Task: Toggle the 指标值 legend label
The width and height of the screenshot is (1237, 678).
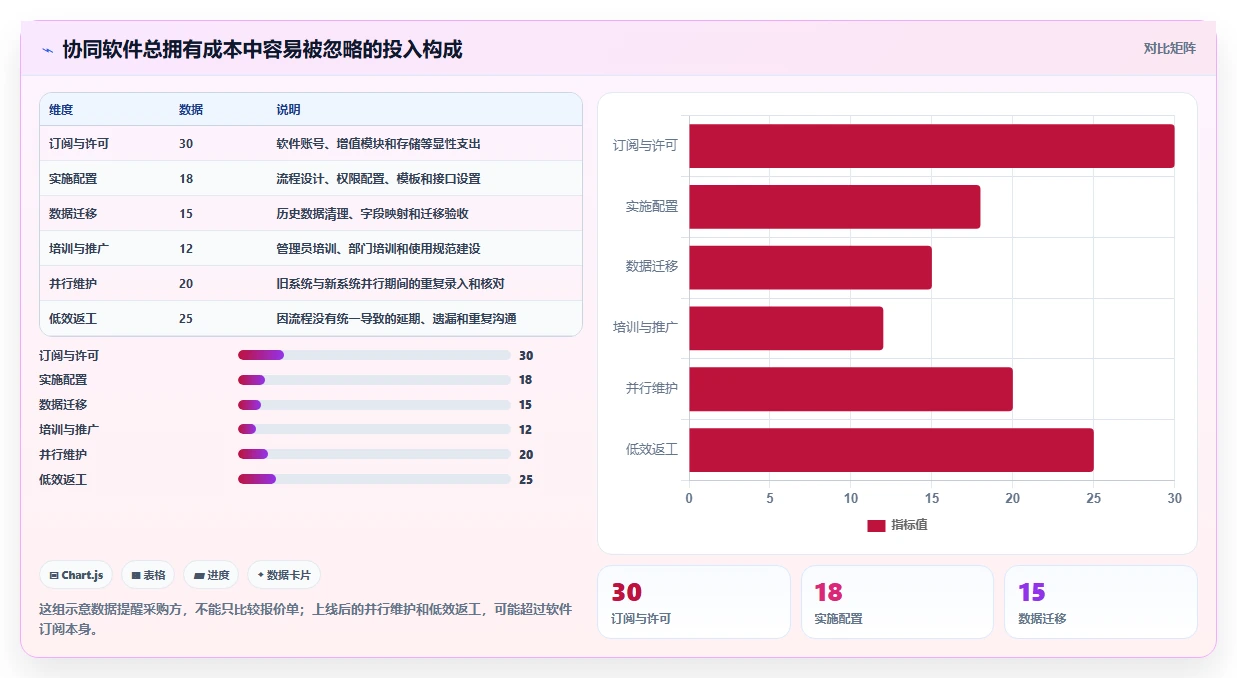Action: (x=909, y=525)
